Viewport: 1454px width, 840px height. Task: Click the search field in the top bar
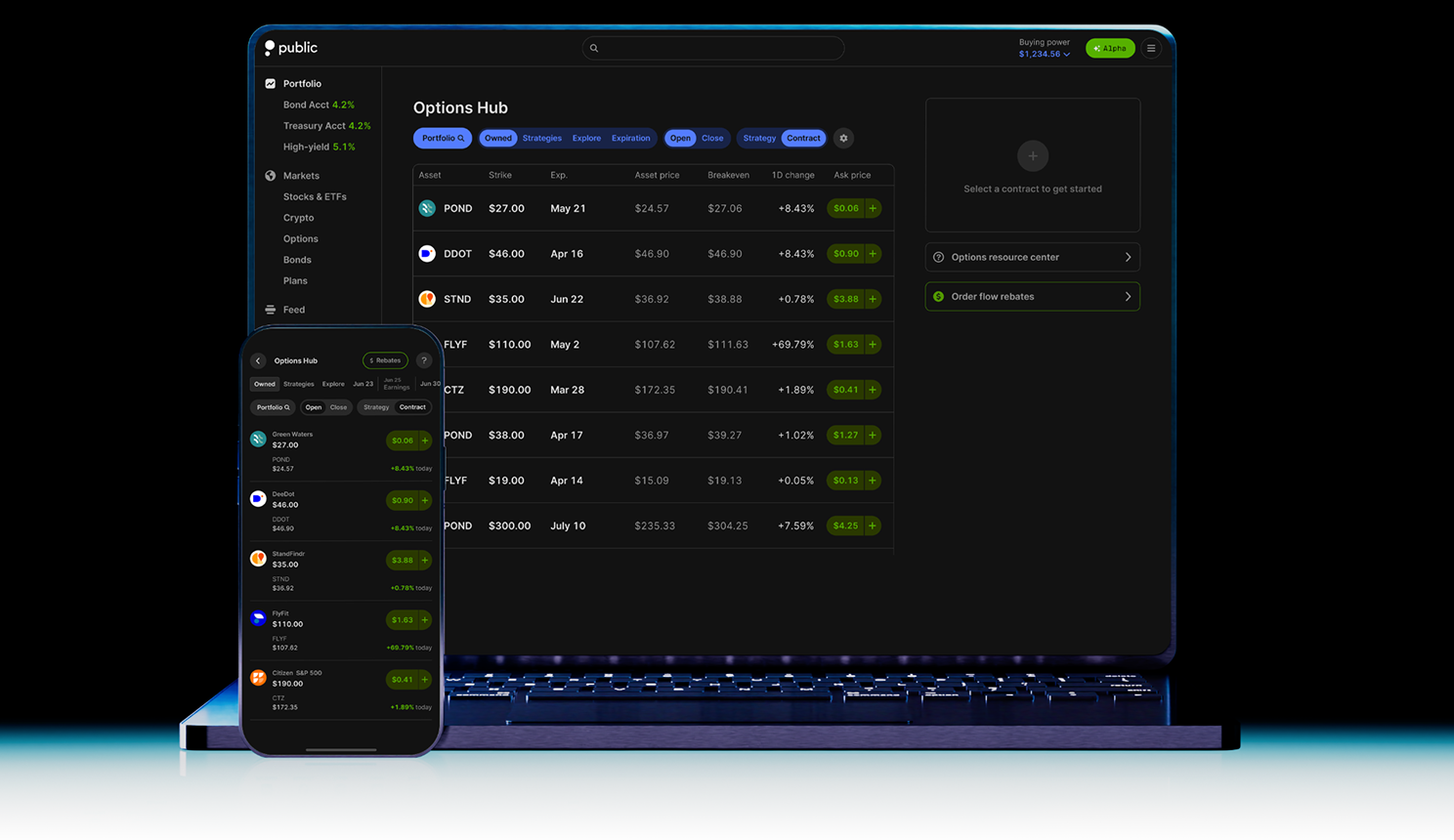coord(713,48)
